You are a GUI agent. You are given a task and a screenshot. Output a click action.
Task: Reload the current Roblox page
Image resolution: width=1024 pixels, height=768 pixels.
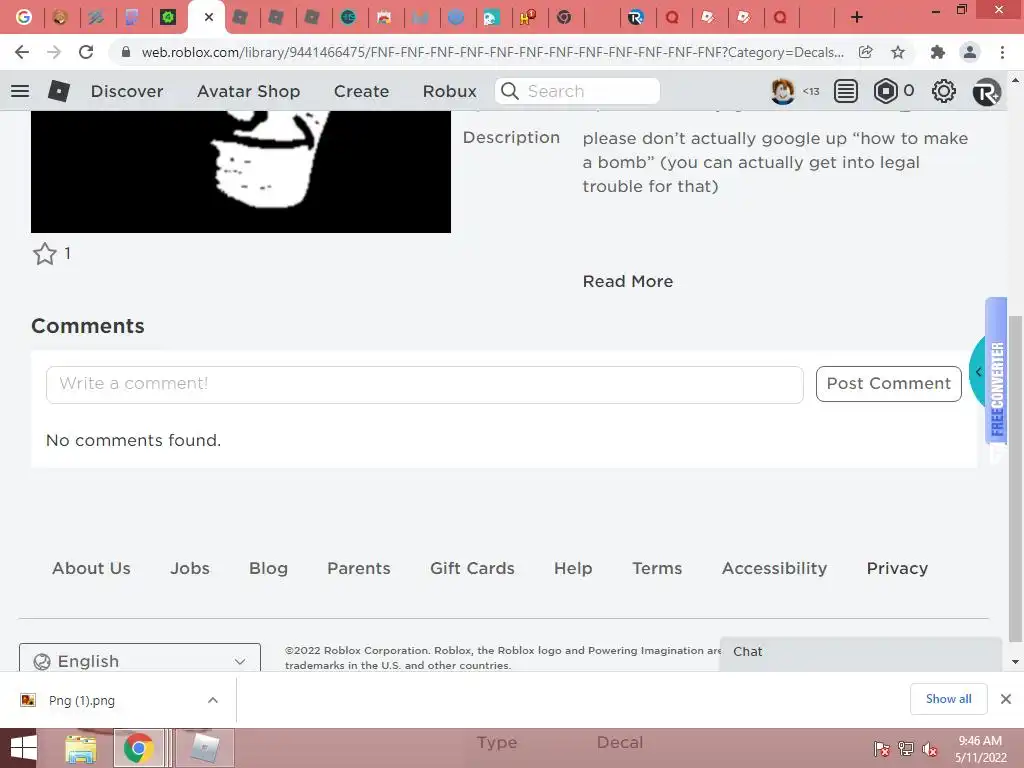[x=86, y=52]
